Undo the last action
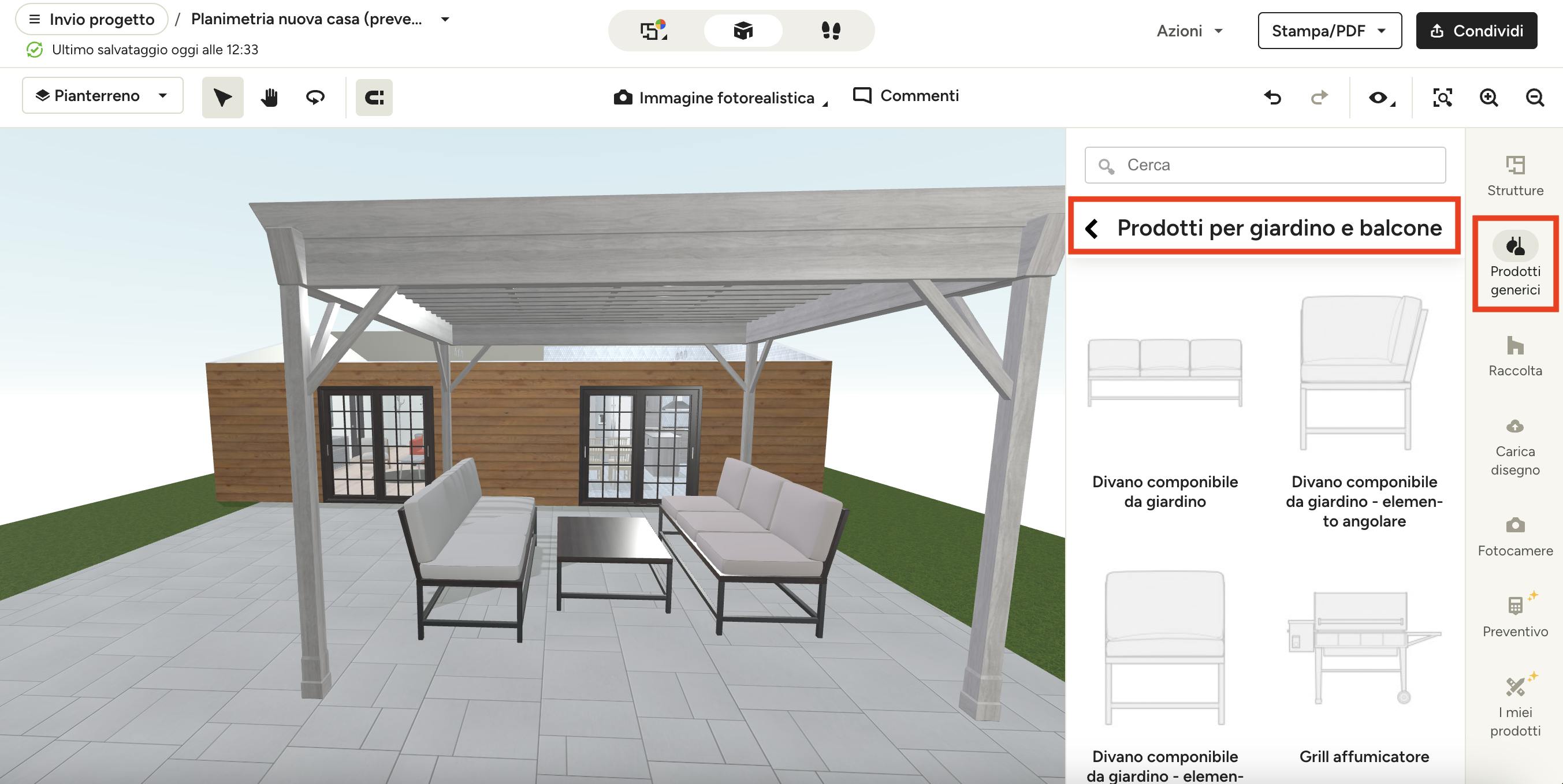 point(1273,97)
